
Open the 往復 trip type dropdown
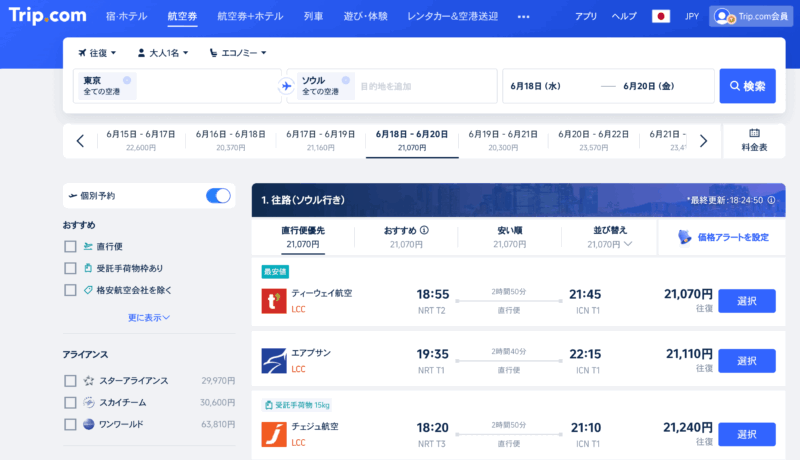tap(97, 53)
